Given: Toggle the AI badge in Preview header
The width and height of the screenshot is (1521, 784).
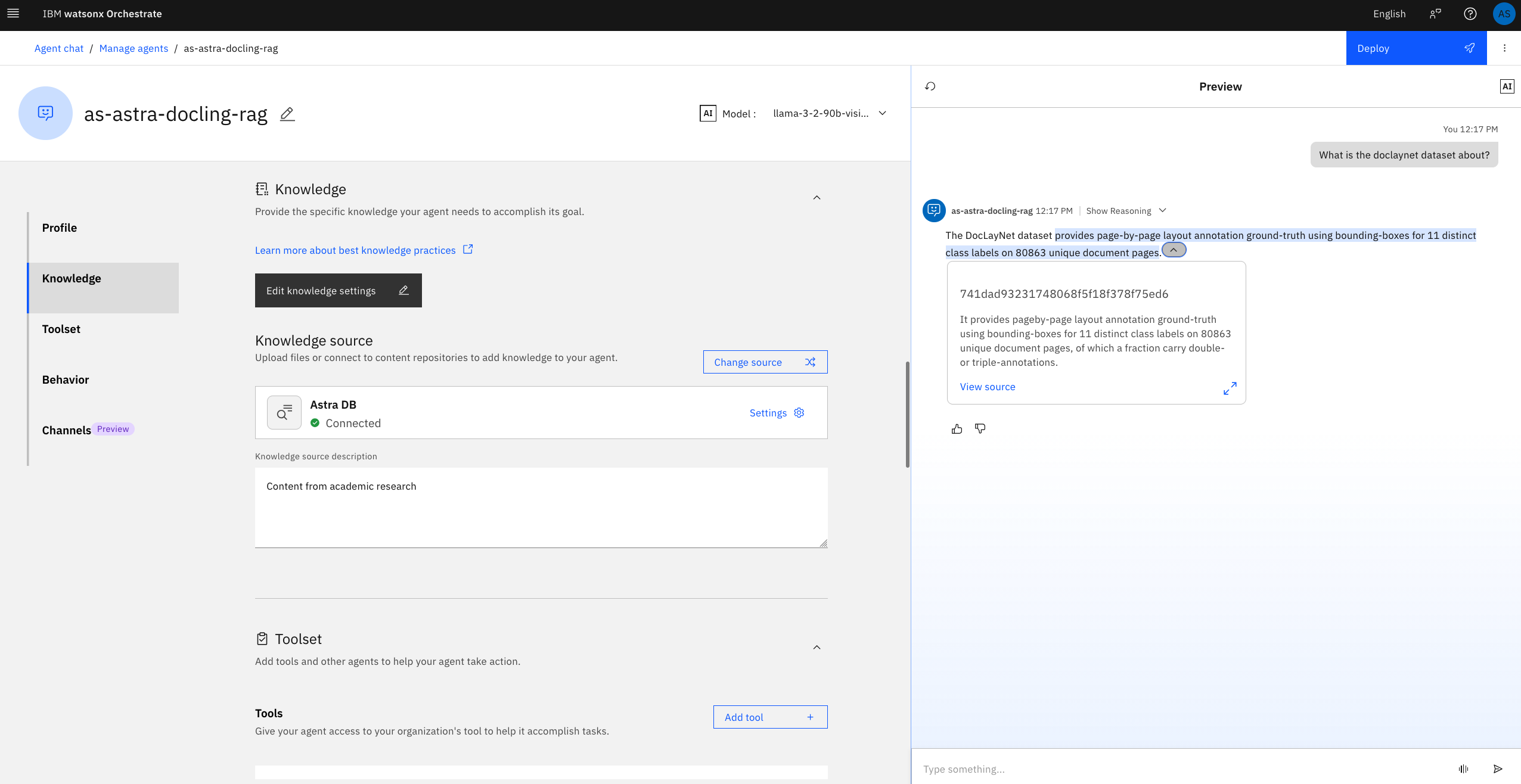Looking at the screenshot, I should 1507,86.
